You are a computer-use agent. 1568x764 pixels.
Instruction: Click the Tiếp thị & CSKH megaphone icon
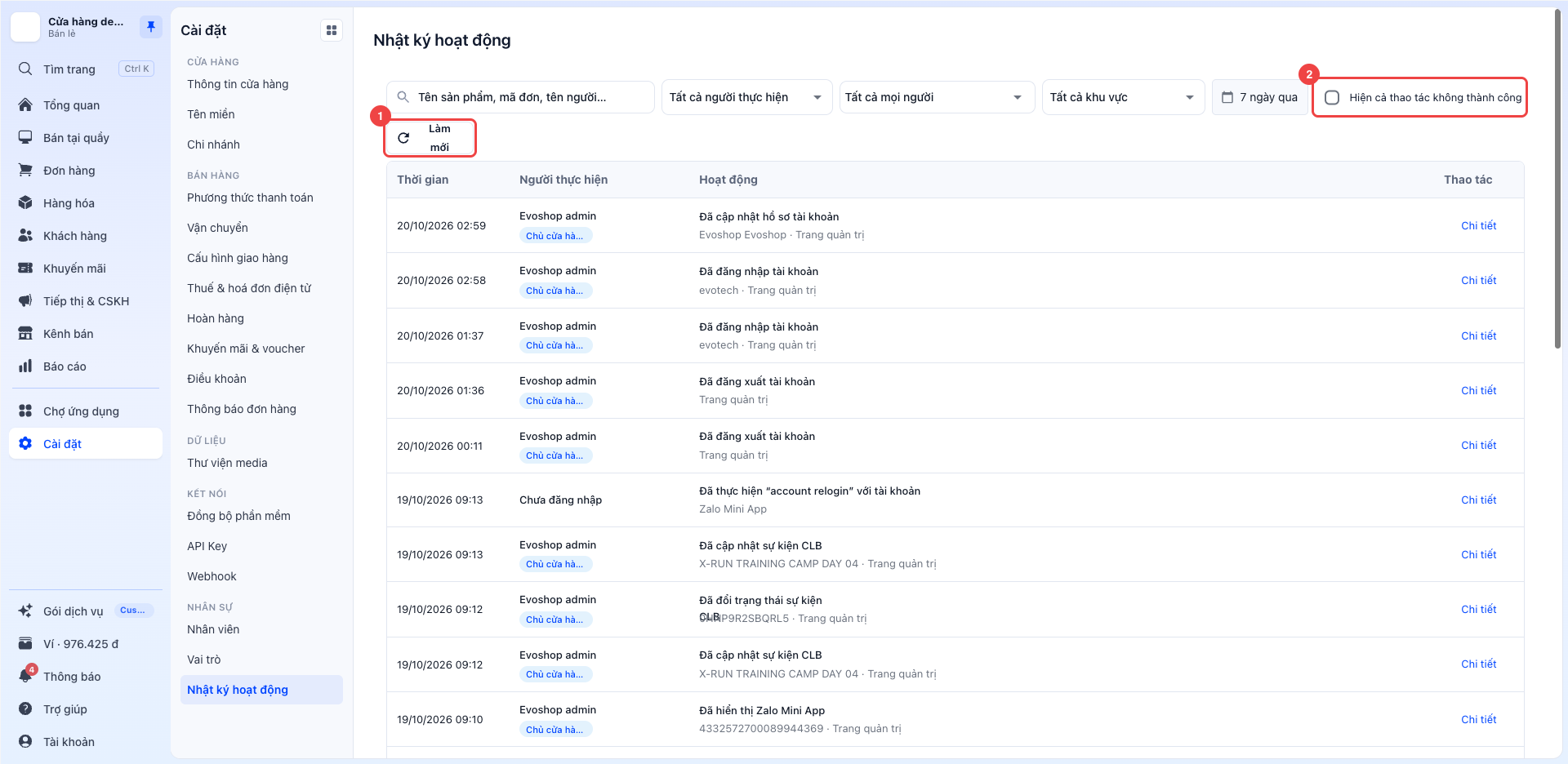click(x=26, y=301)
